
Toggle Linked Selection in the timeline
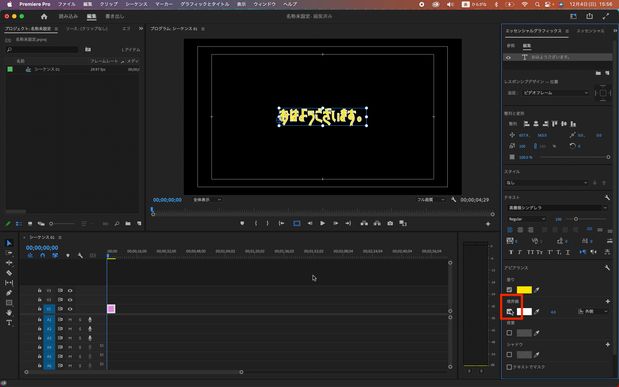point(55,255)
